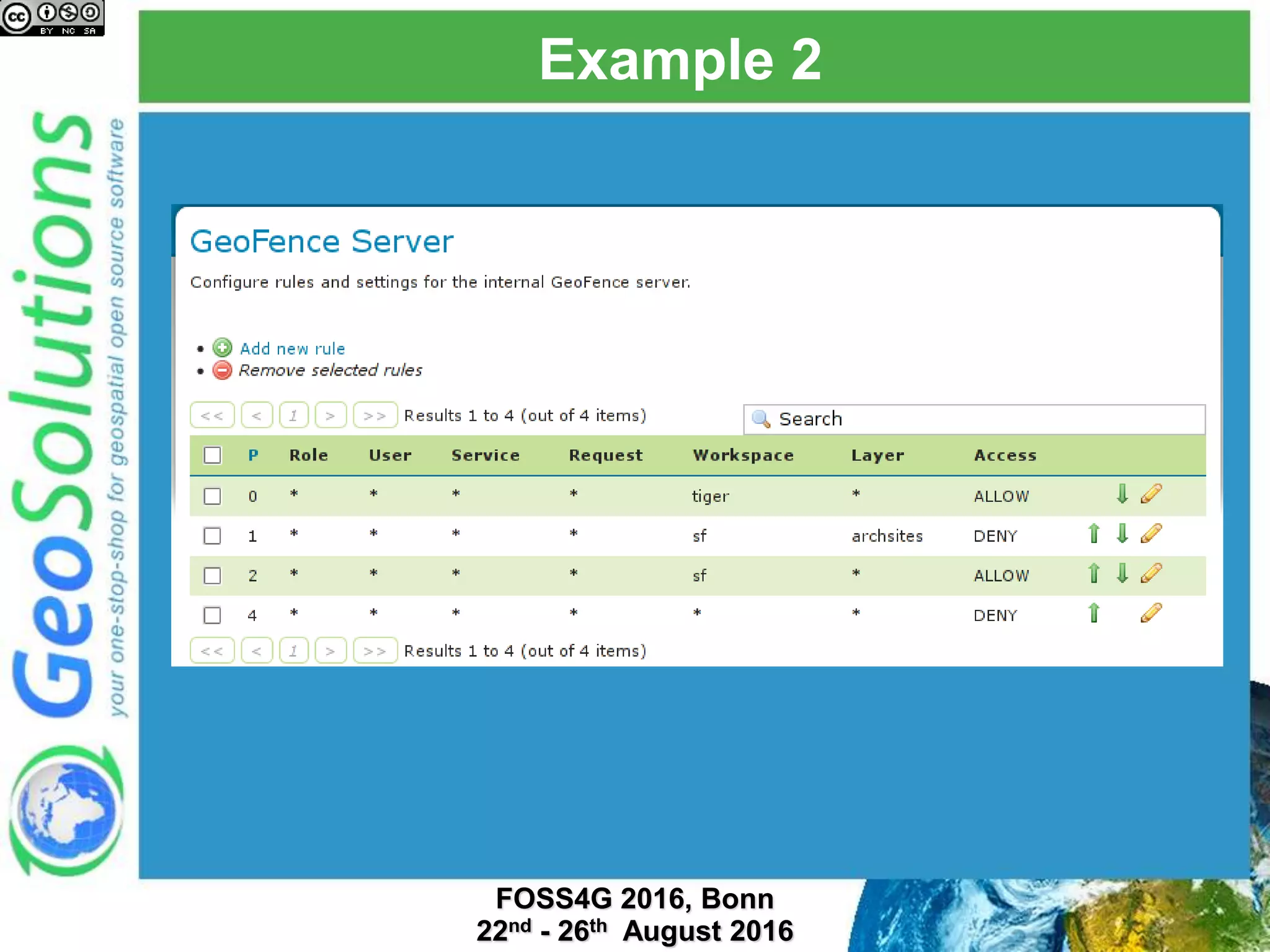Screen dimensions: 1270x952
Task: Move priority 2 sf ALLOW rule up
Action: coord(1094,573)
